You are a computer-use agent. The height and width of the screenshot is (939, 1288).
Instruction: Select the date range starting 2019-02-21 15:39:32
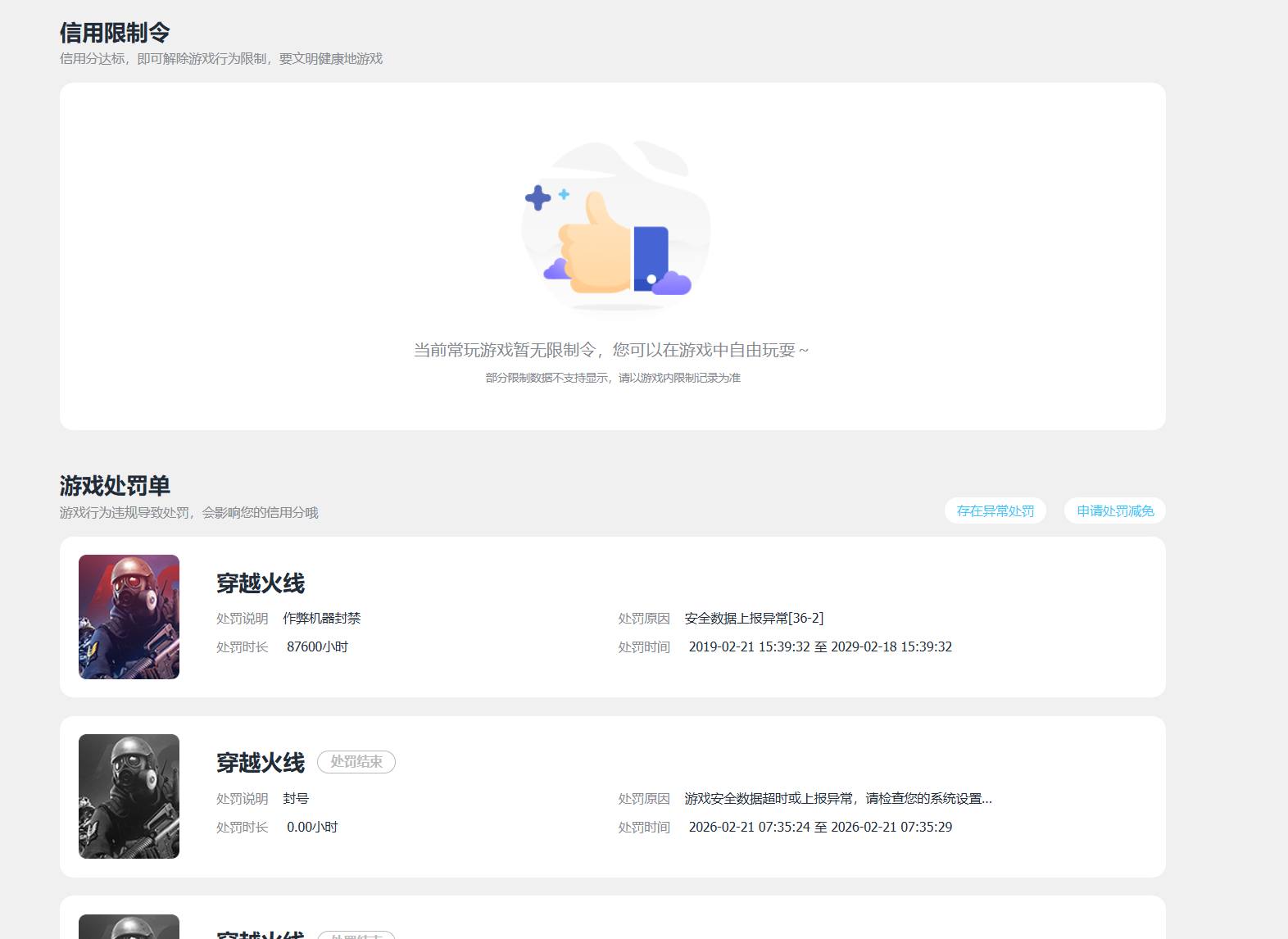pyautogui.click(x=820, y=647)
